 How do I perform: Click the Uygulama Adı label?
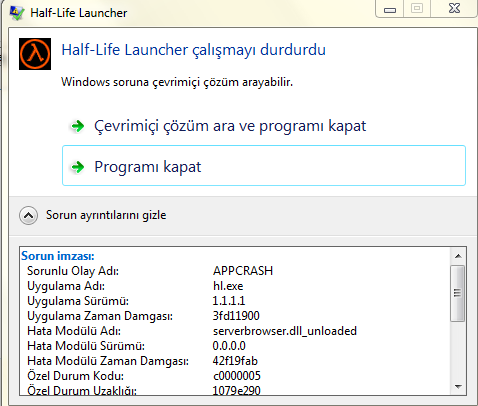(66, 286)
